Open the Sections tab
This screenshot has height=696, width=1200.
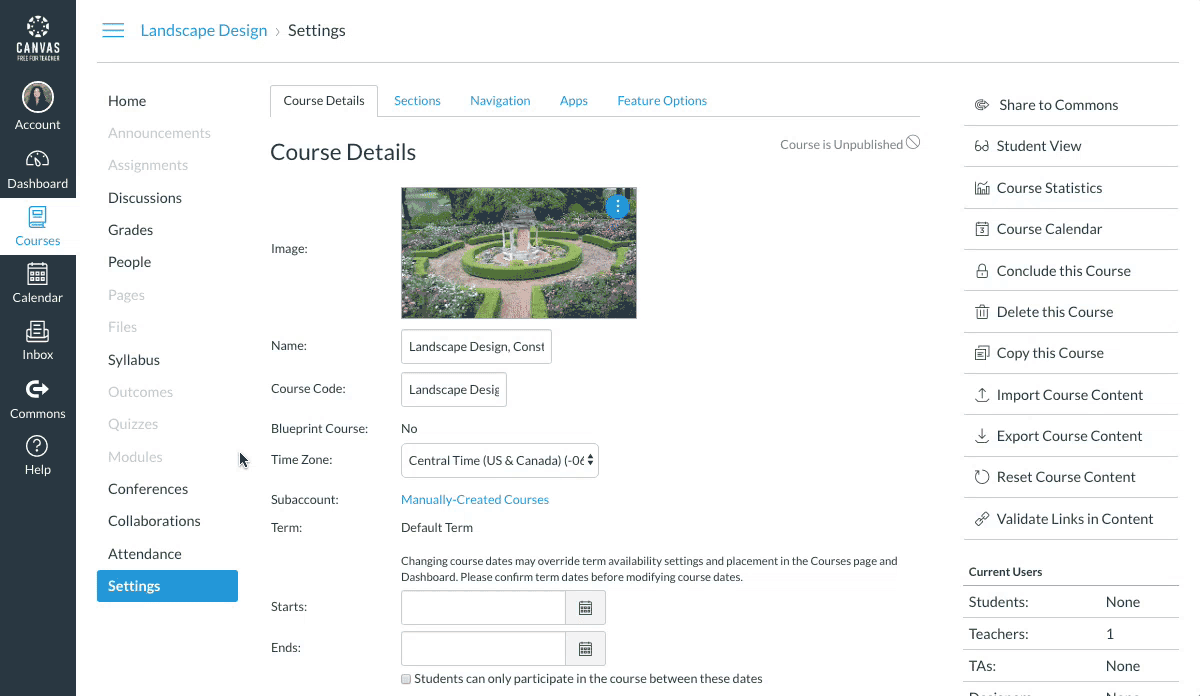click(417, 101)
